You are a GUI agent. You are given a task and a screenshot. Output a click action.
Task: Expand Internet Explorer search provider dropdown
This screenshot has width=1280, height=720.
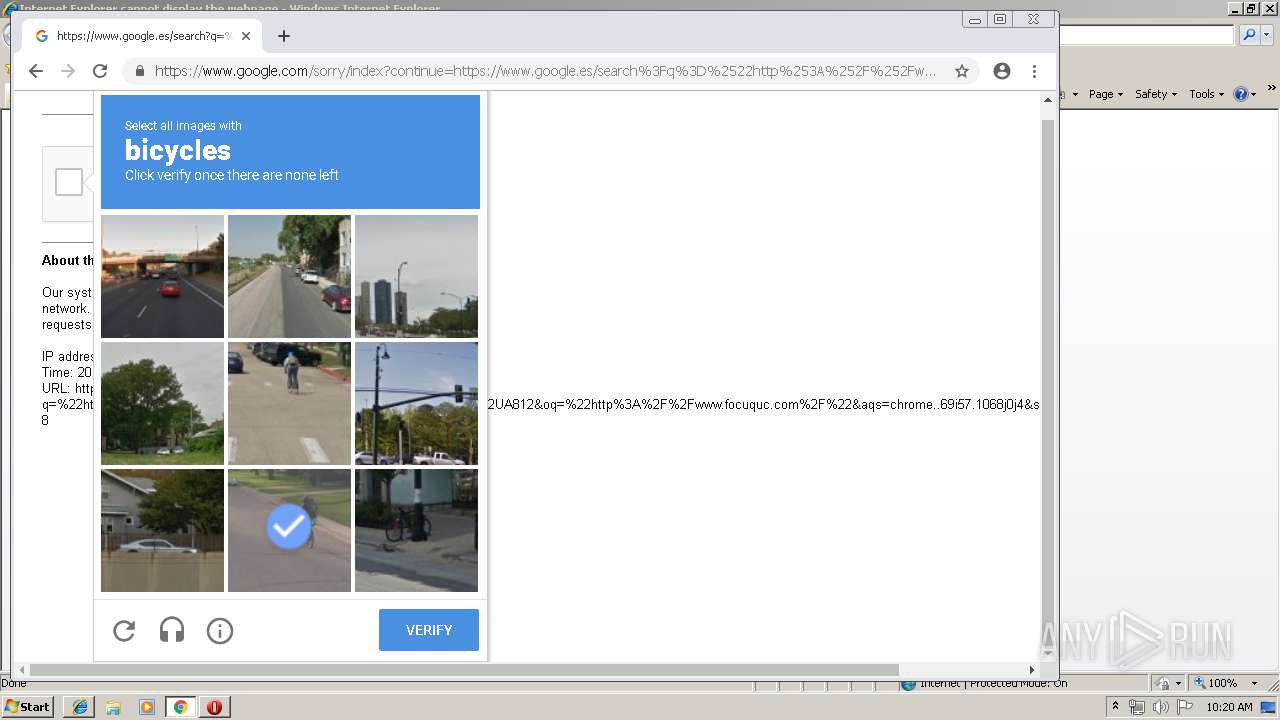click(1266, 35)
